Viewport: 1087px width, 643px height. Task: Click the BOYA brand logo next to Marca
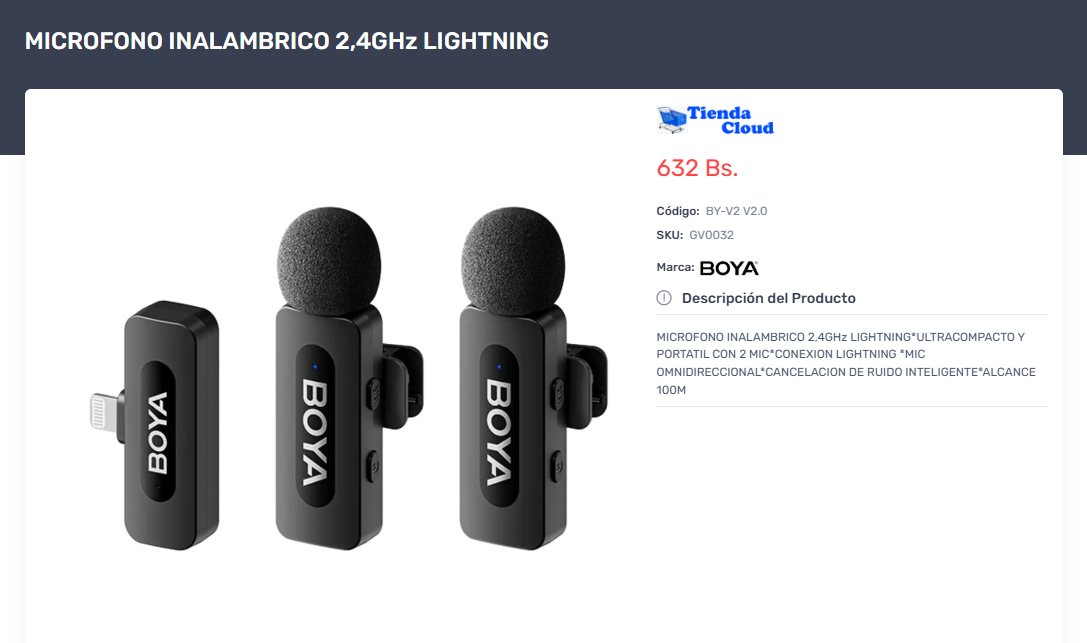click(x=729, y=268)
